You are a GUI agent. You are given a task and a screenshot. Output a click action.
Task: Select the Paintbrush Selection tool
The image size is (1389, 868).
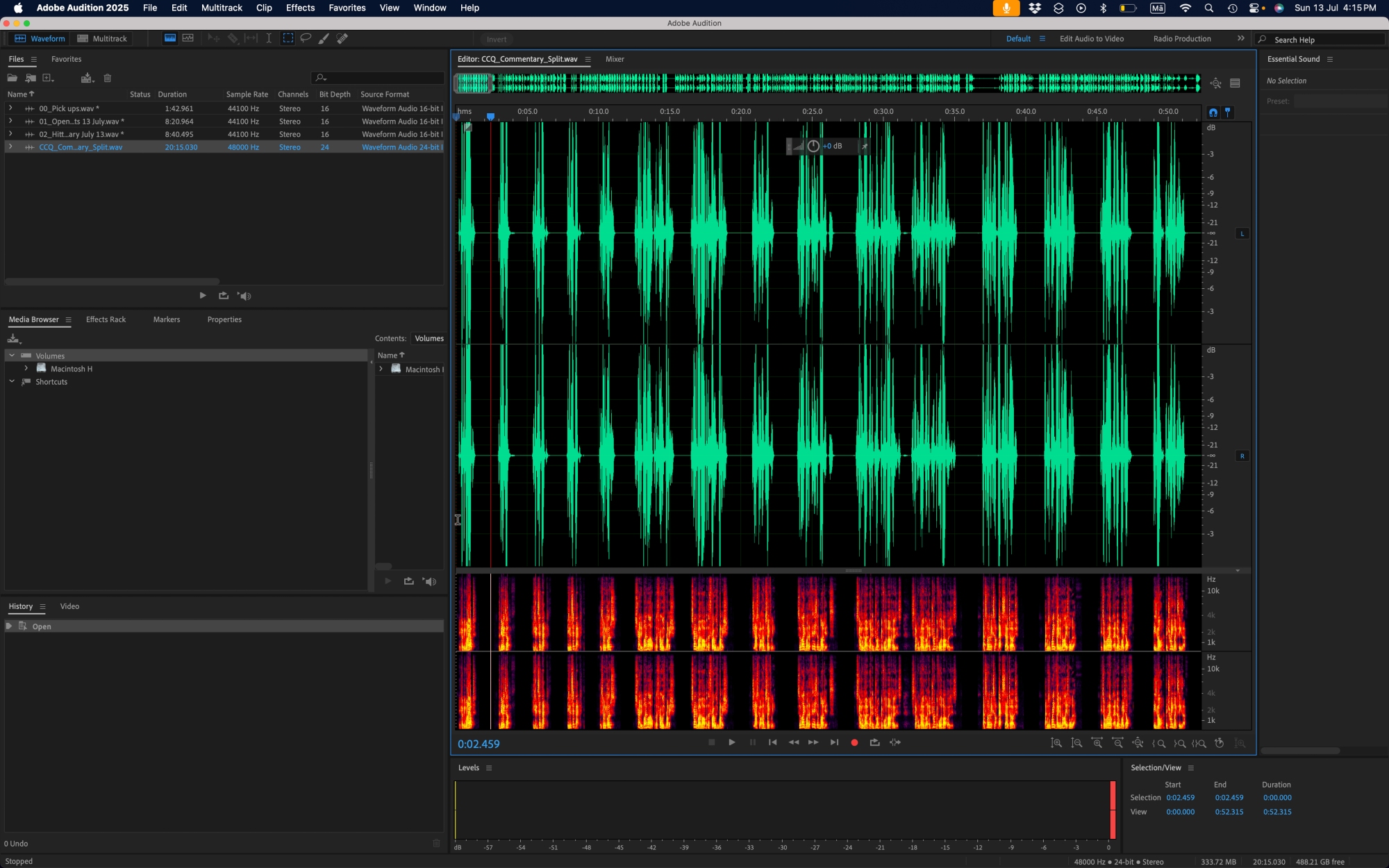click(x=324, y=39)
